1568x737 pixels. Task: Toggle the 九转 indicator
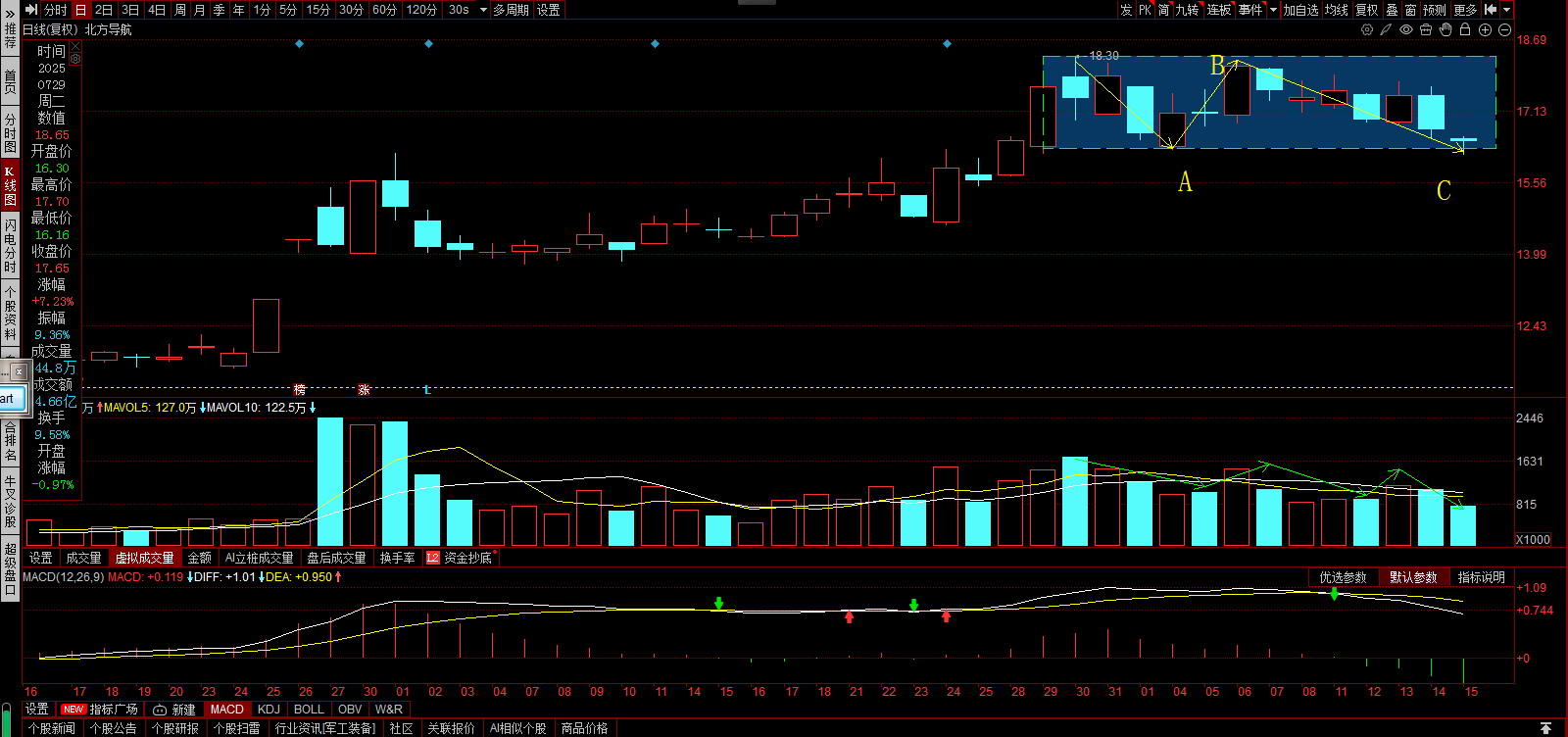[1187, 10]
